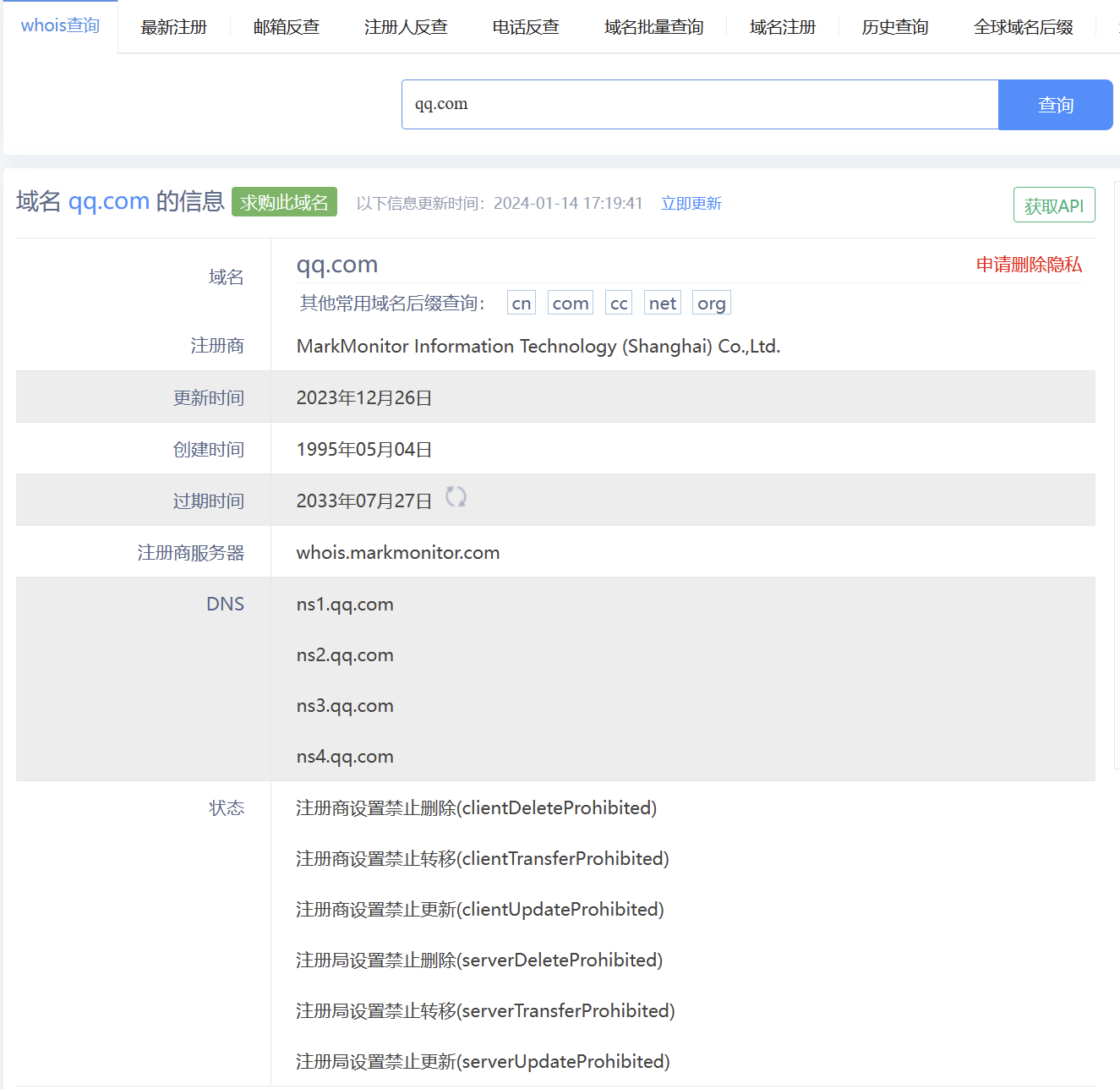Click the refresh icon beside expiry date

point(456,497)
